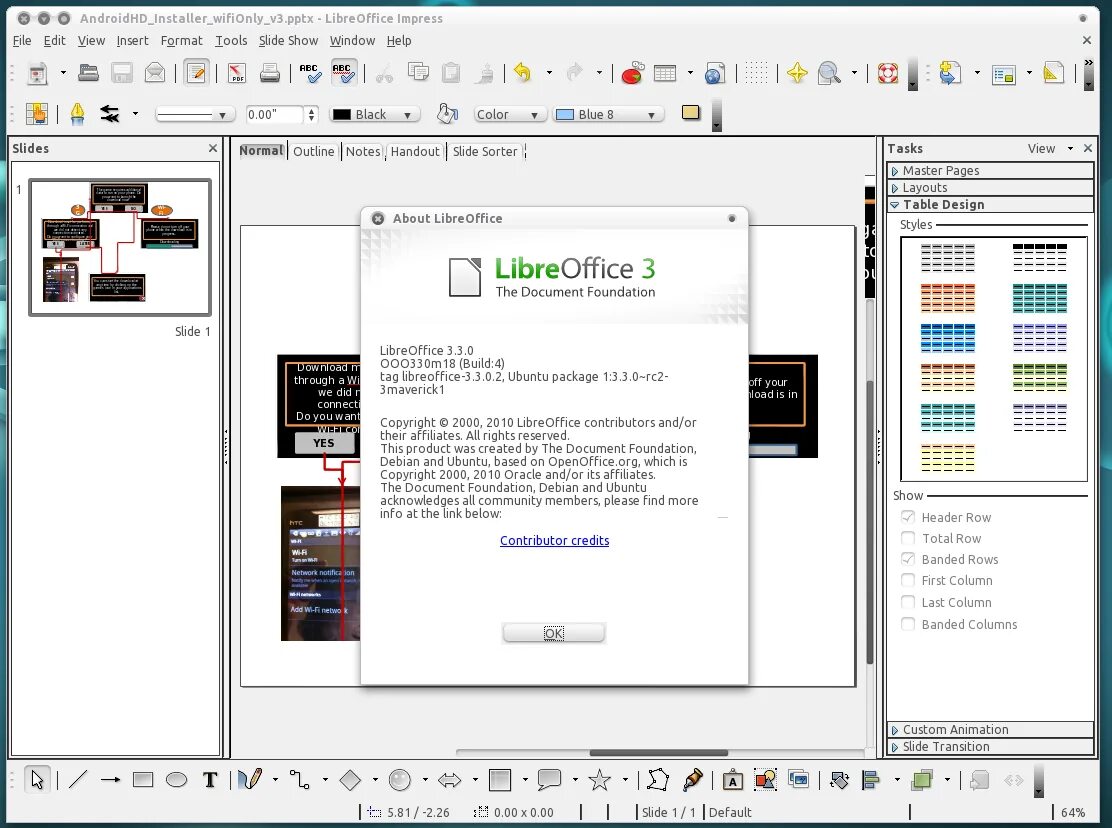This screenshot has width=1112, height=828.
Task: Select the Line drawing tool
Action: point(77,781)
